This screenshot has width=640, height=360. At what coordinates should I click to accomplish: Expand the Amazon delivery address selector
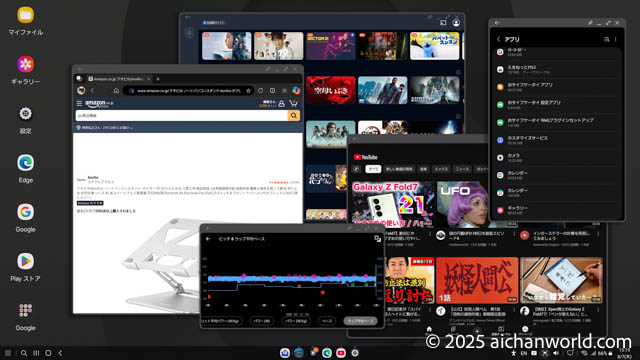point(105,128)
